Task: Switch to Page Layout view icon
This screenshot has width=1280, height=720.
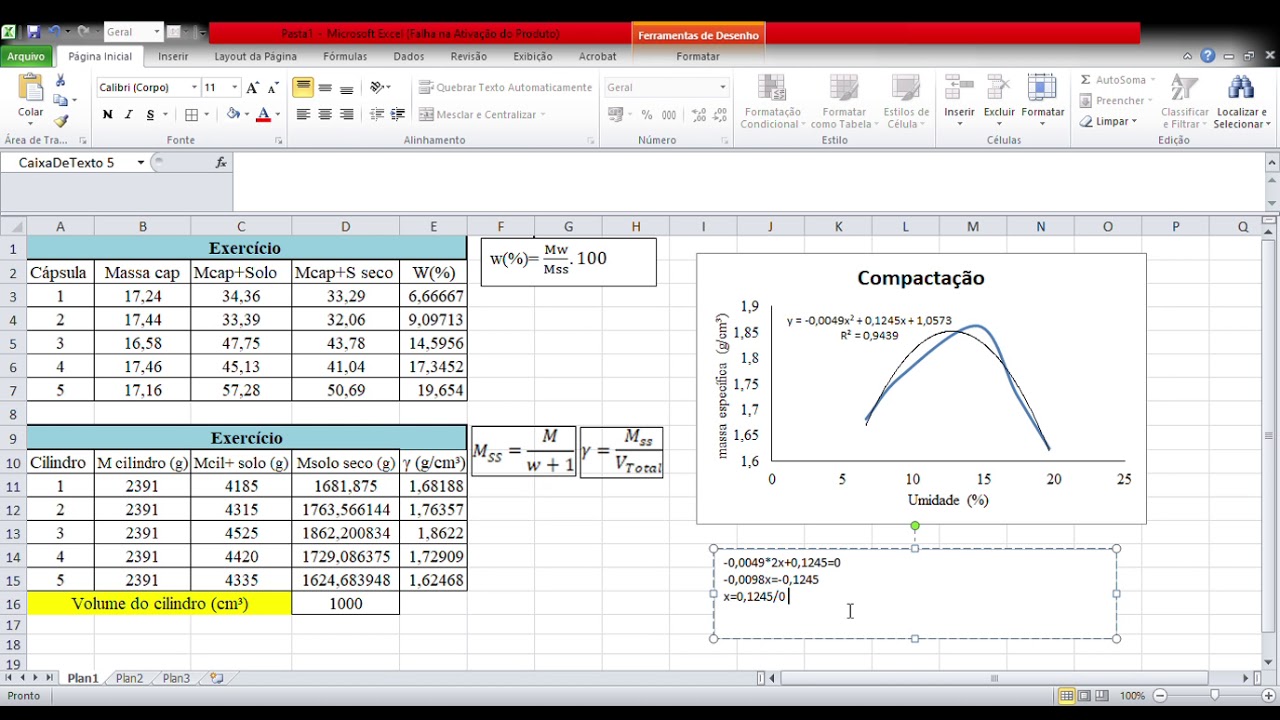Action: click(x=1084, y=696)
